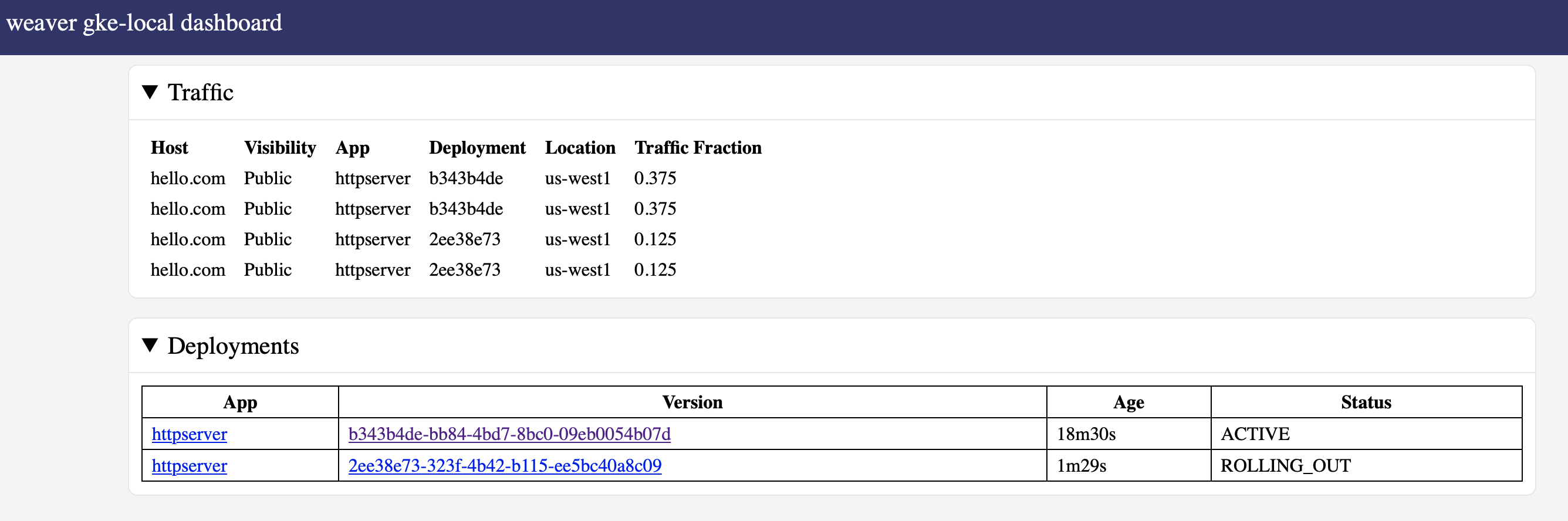1568x521 pixels.
Task: Click the Traffic section heading
Action: [x=200, y=93]
